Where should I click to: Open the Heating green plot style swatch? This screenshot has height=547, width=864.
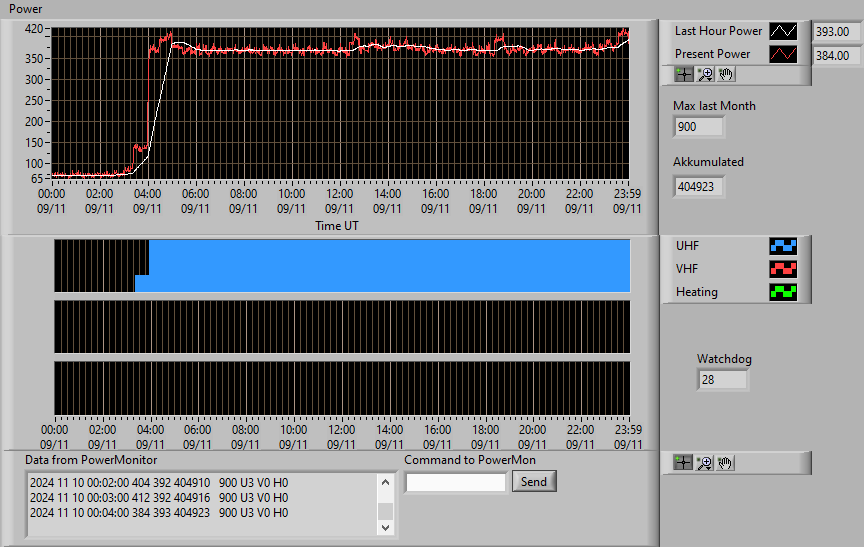click(783, 292)
